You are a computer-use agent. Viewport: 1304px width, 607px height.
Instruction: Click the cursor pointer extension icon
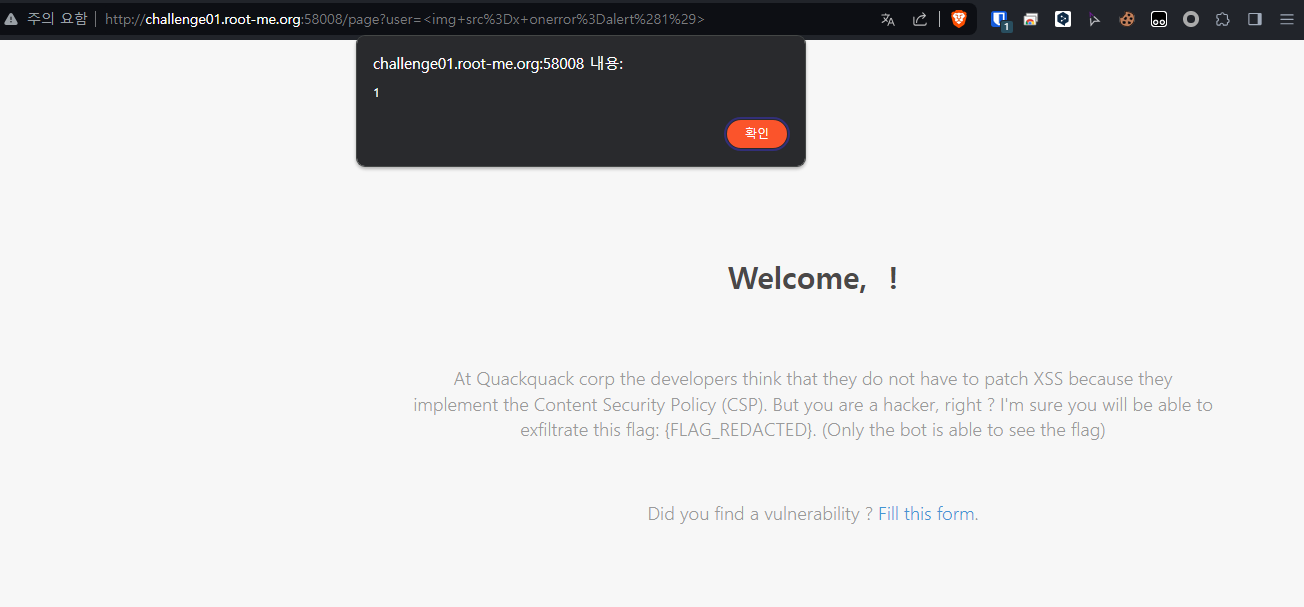point(1095,19)
